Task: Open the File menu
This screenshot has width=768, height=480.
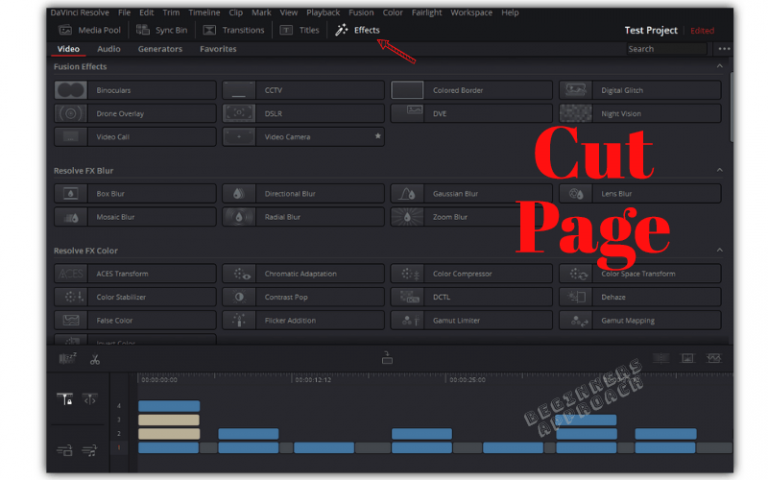Action: (x=124, y=13)
